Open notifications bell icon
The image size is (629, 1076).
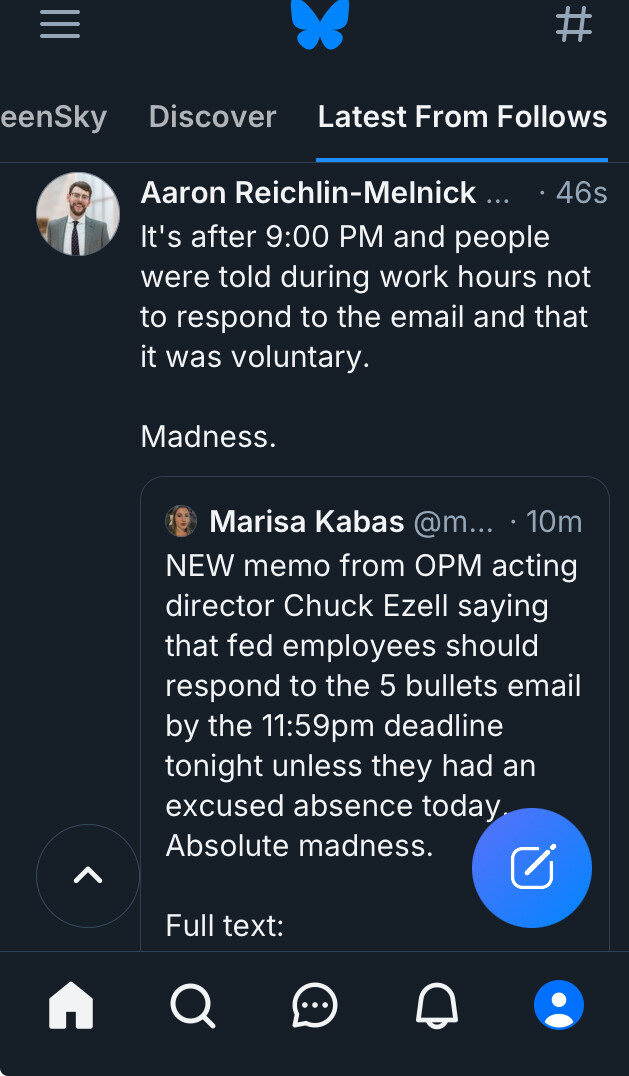pyautogui.click(x=437, y=1005)
